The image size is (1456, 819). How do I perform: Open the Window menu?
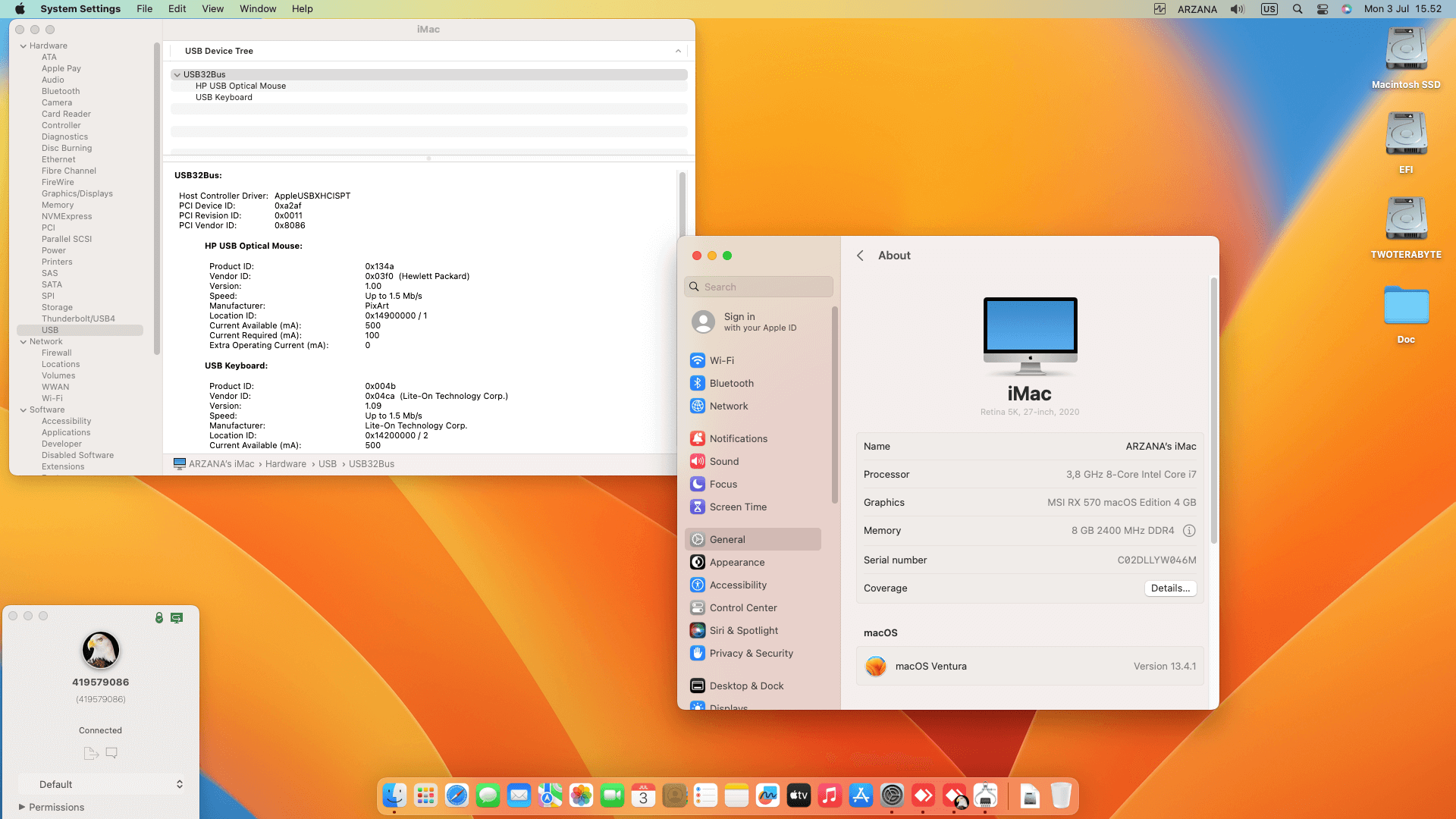tap(258, 9)
